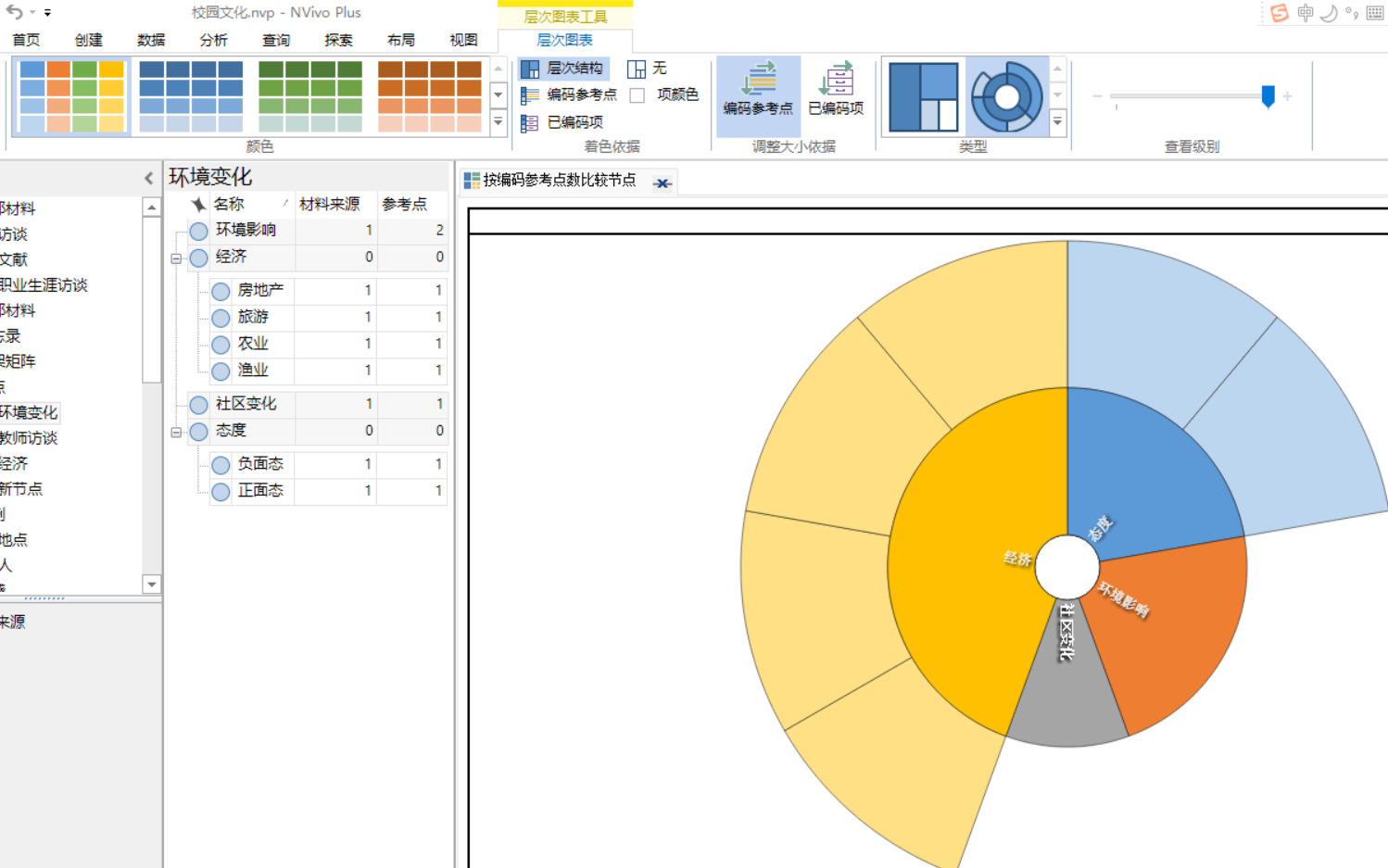Switch to the 分析 ribbon tab
The height and width of the screenshot is (868, 1388).
click(213, 40)
